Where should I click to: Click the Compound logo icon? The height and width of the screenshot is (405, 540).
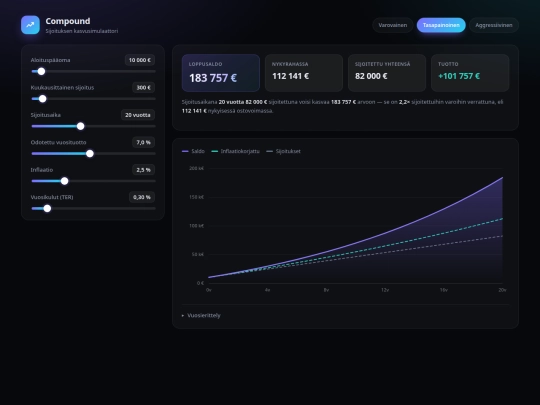(x=30, y=25)
